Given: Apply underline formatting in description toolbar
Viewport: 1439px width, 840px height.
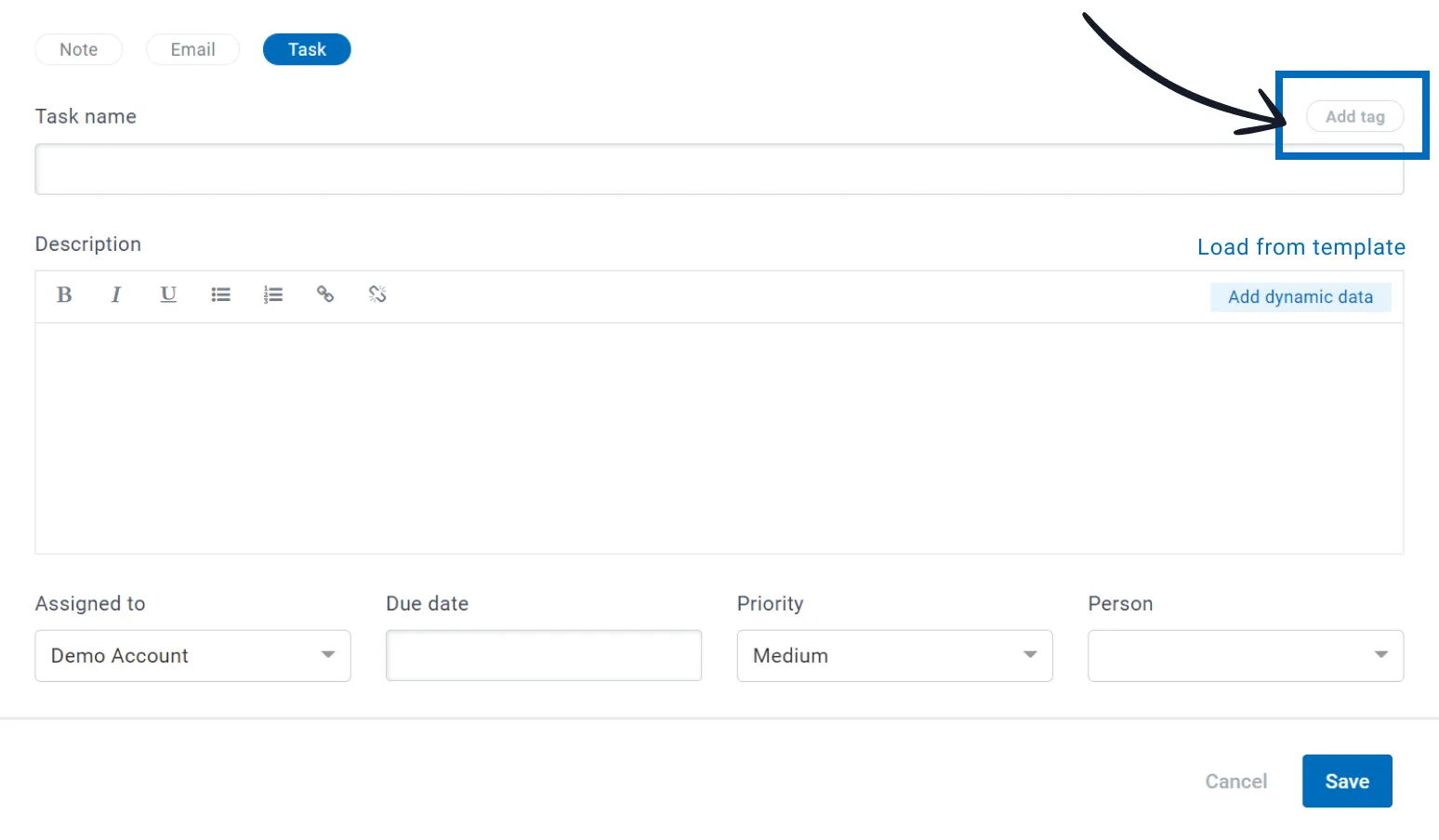Looking at the screenshot, I should [x=168, y=295].
